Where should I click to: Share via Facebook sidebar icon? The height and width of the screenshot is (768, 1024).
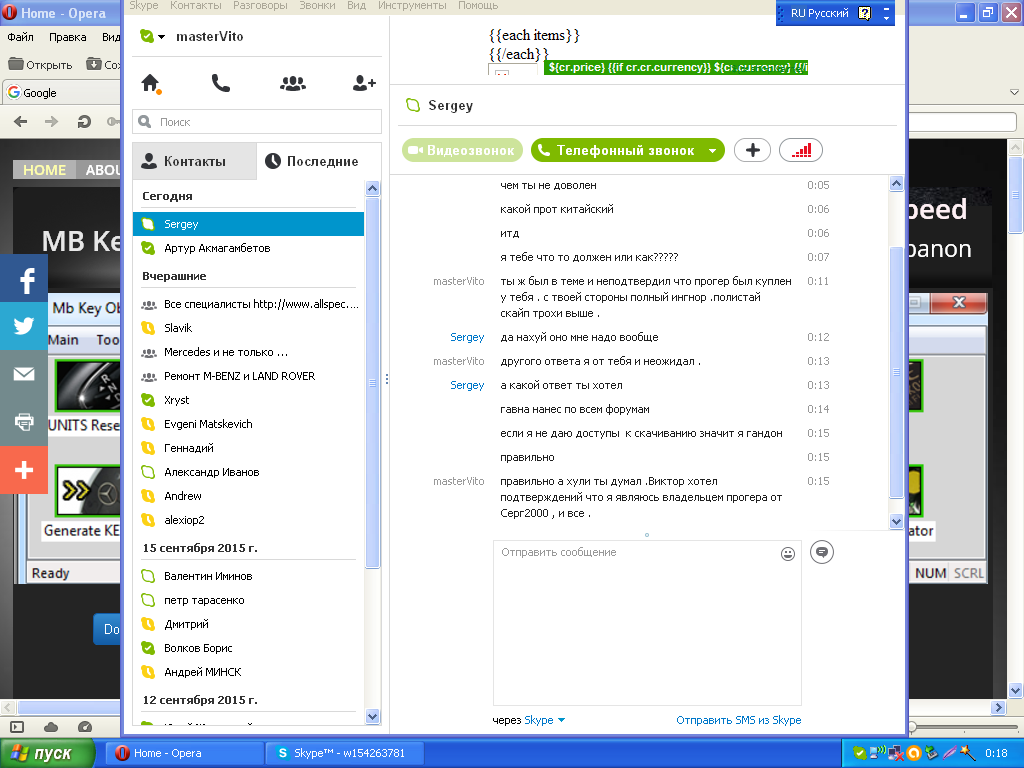pyautogui.click(x=24, y=279)
